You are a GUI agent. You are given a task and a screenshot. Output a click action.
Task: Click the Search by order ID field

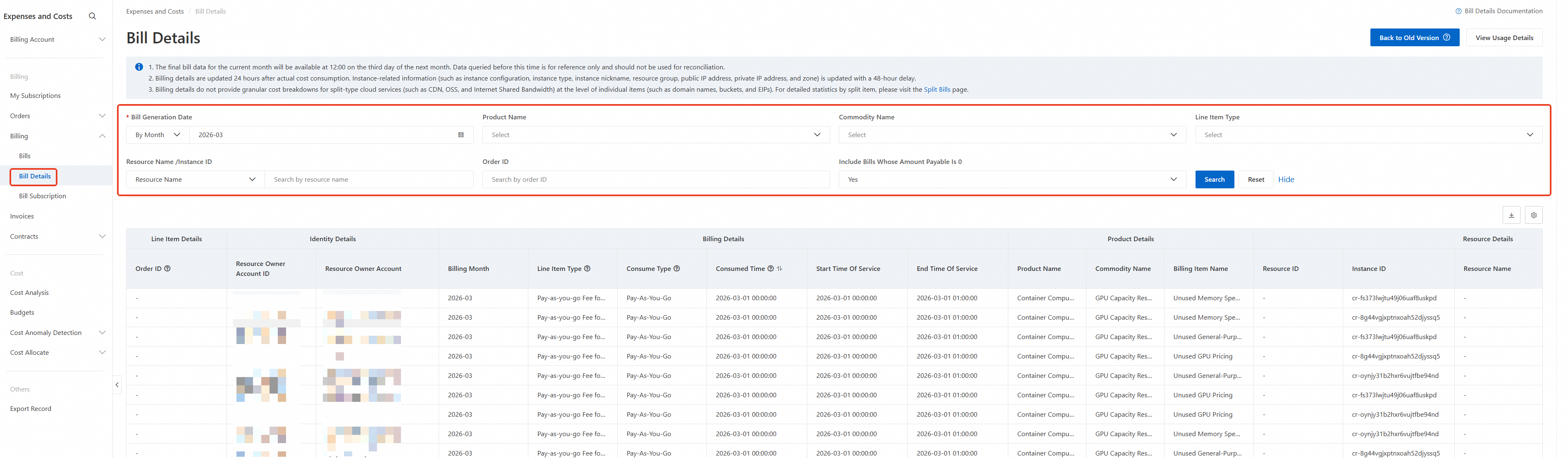[656, 179]
